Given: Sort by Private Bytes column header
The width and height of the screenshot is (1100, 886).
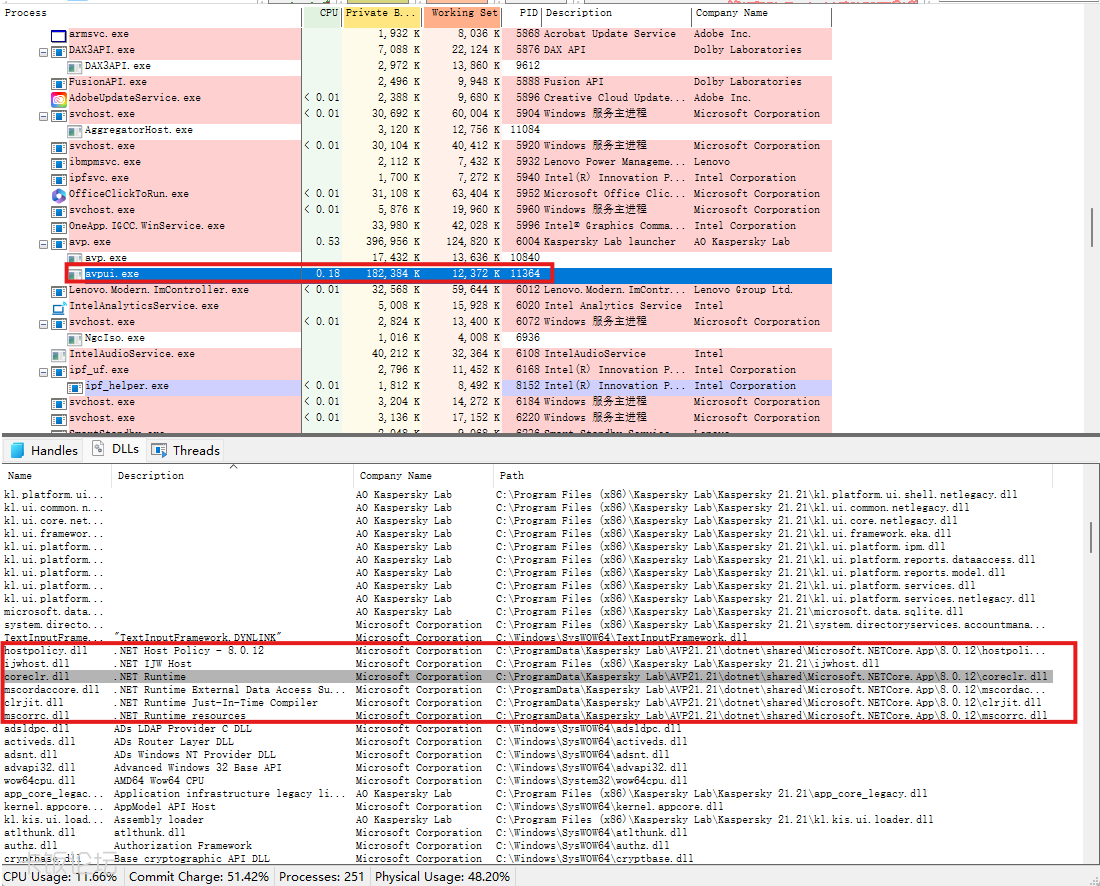Looking at the screenshot, I should point(382,13).
